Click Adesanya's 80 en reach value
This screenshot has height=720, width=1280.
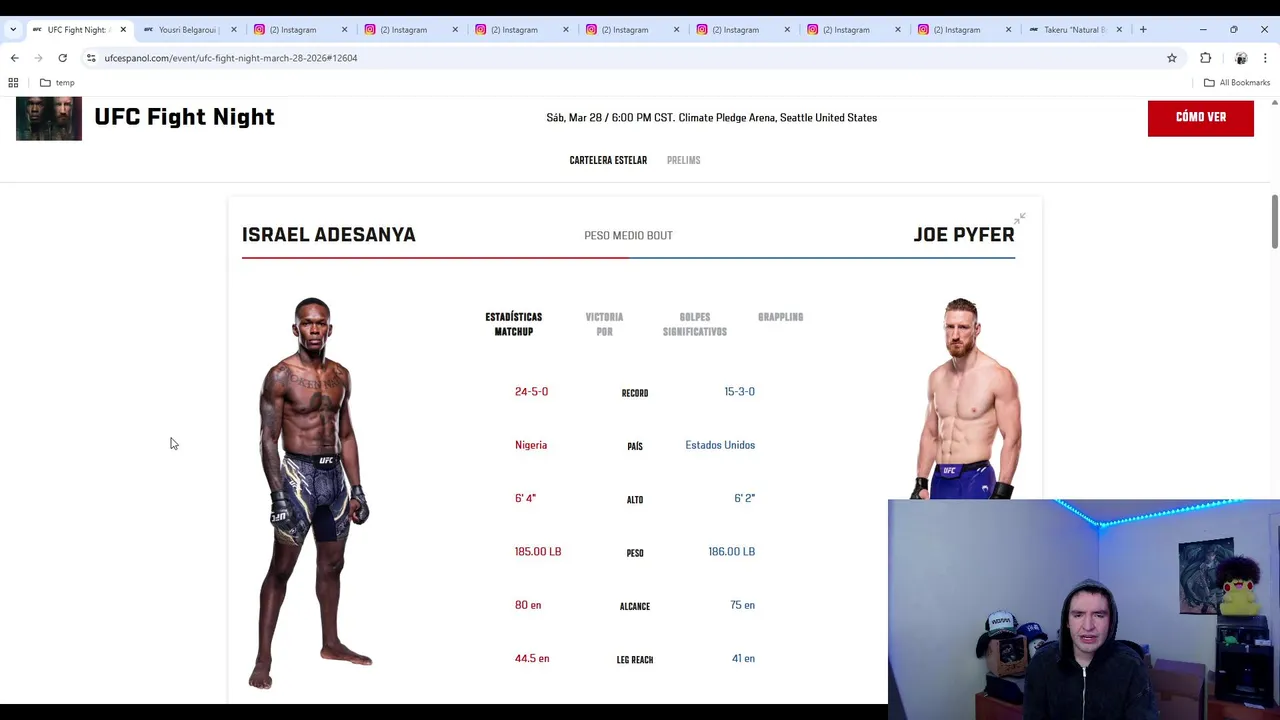[528, 605]
